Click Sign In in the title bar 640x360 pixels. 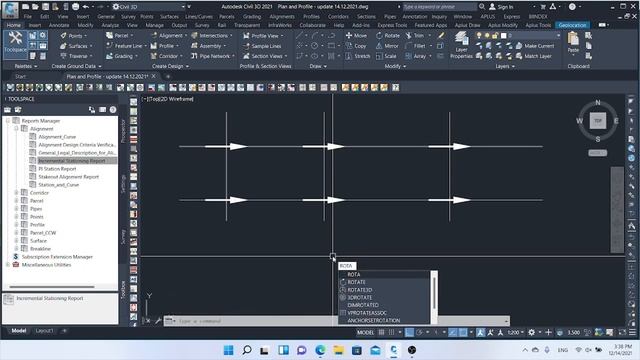click(x=501, y=7)
